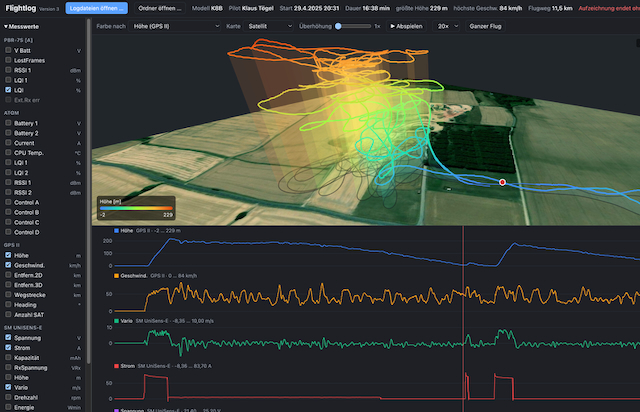Enable the Anzahl SAT checkbox
Screen dimensions: 640x412
point(8,314)
